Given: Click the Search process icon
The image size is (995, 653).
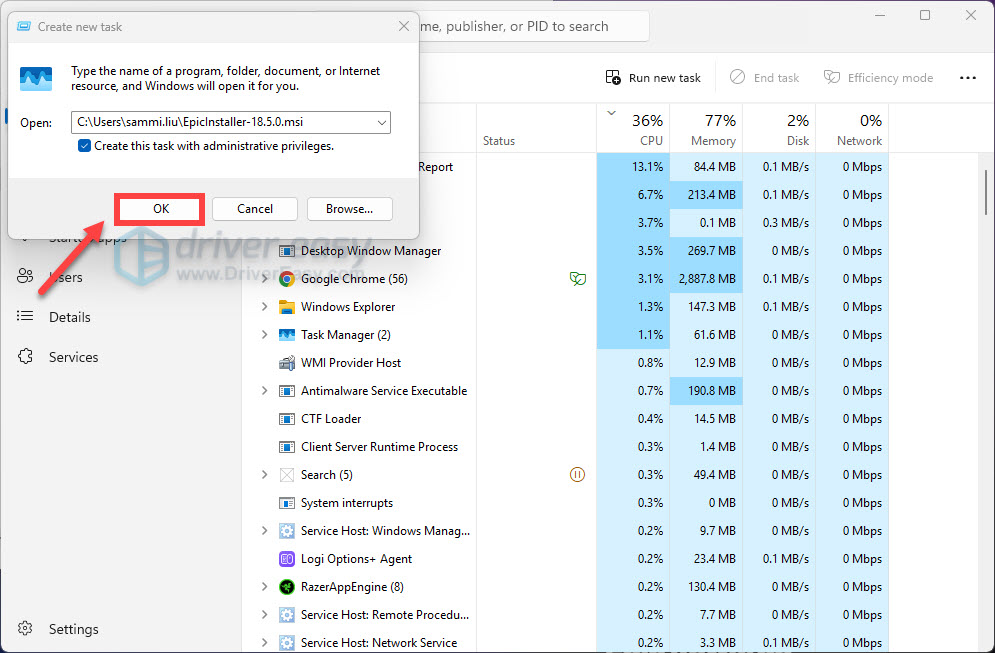Looking at the screenshot, I should pyautogui.click(x=287, y=475).
